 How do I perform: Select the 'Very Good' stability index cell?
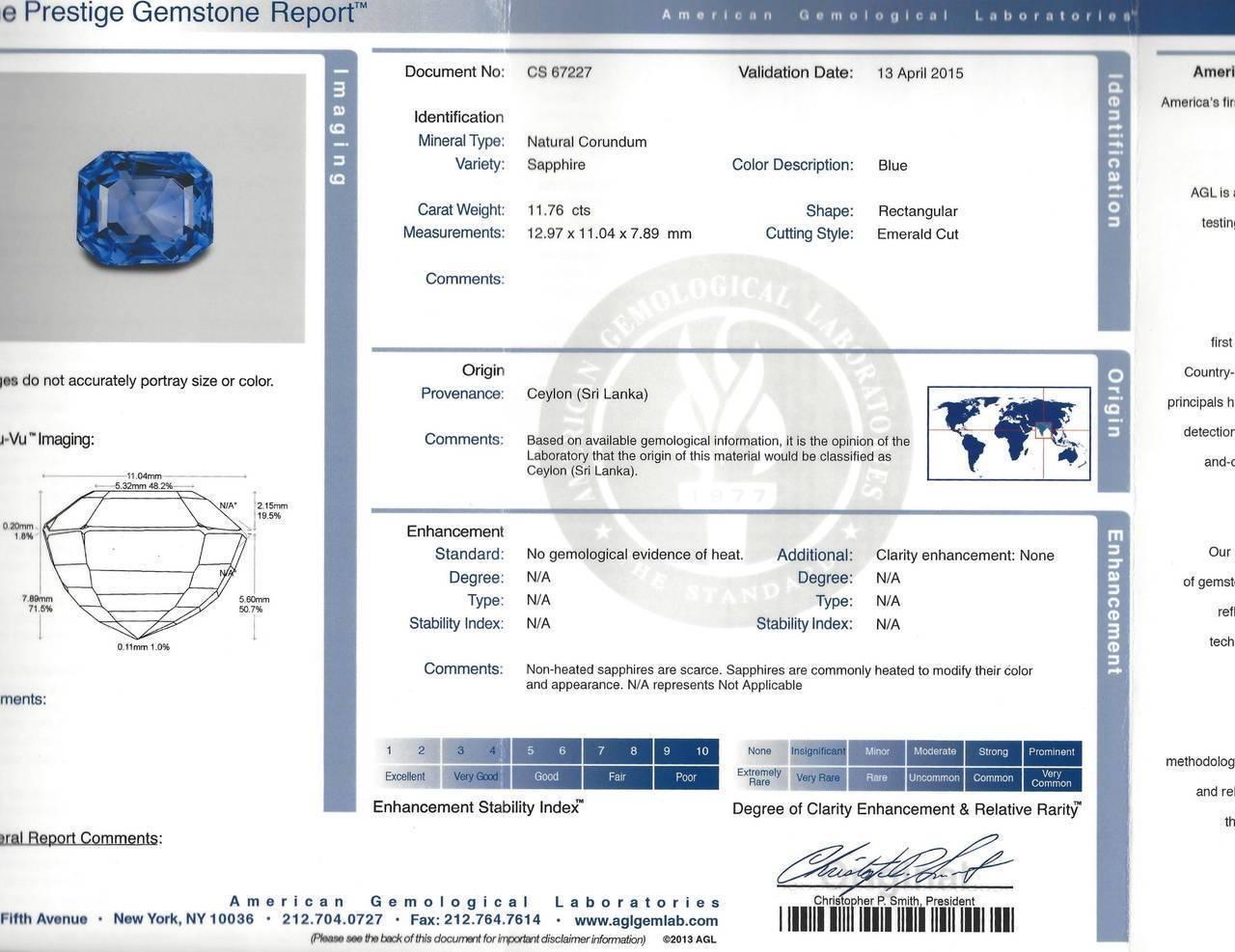476,776
